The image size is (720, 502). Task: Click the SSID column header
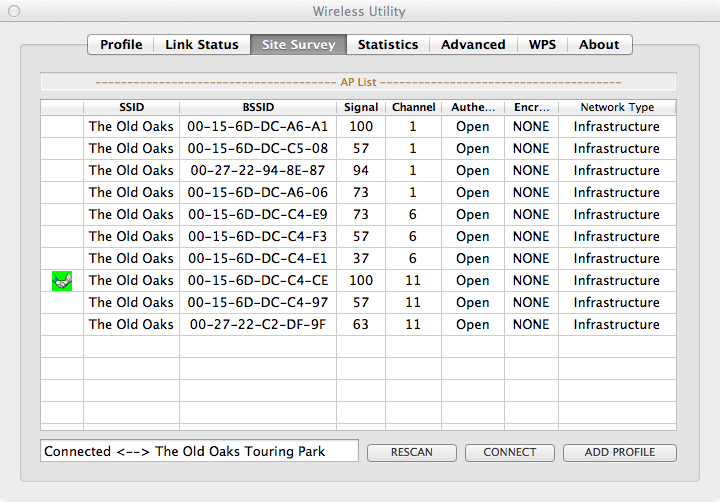131,107
